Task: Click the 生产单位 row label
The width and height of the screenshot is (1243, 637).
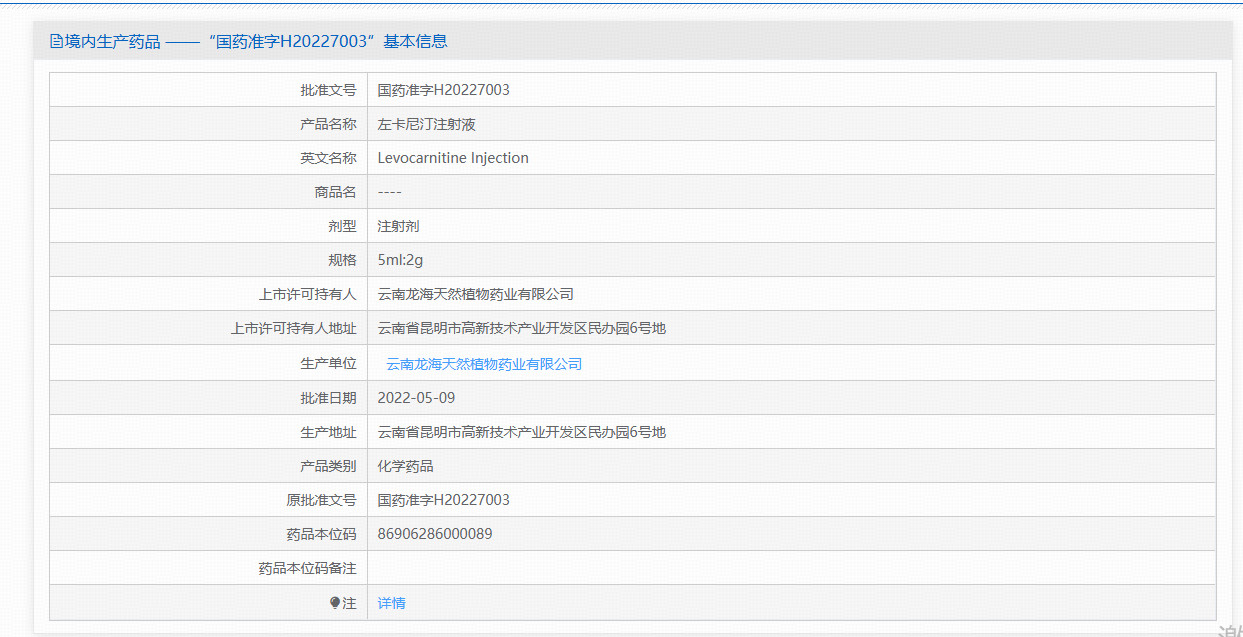Action: (x=328, y=364)
